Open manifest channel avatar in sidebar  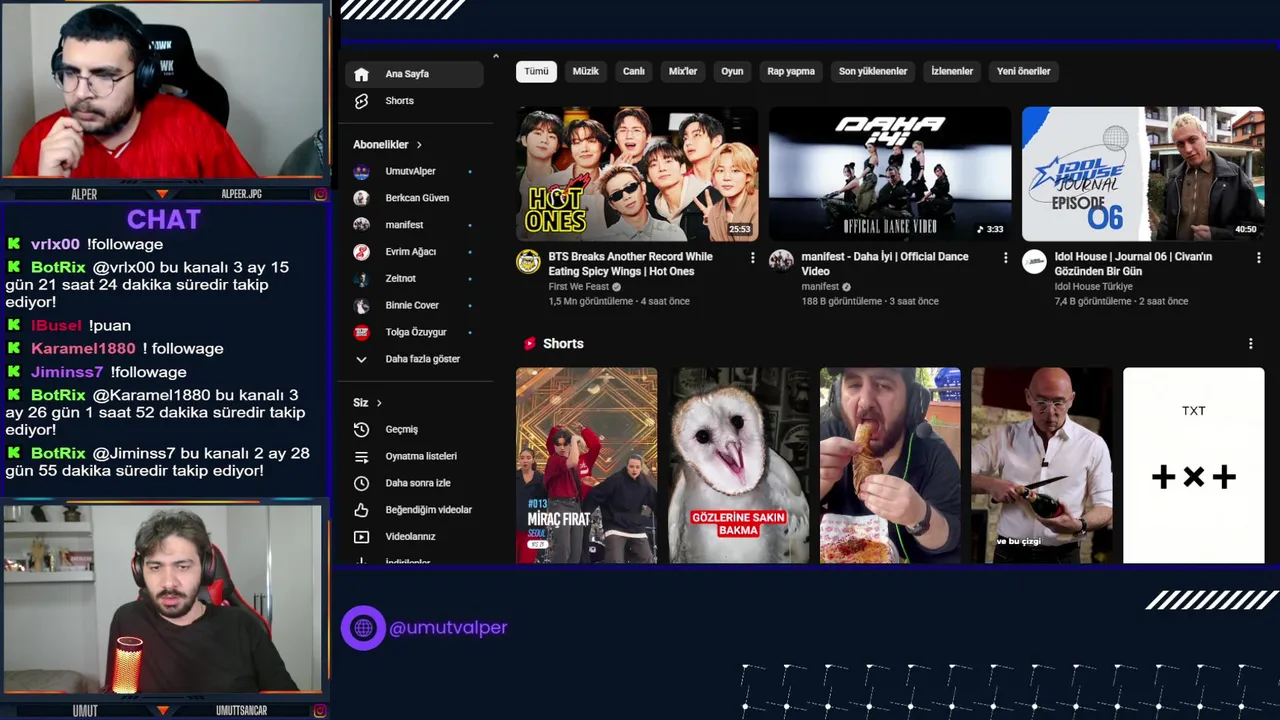[361, 225]
